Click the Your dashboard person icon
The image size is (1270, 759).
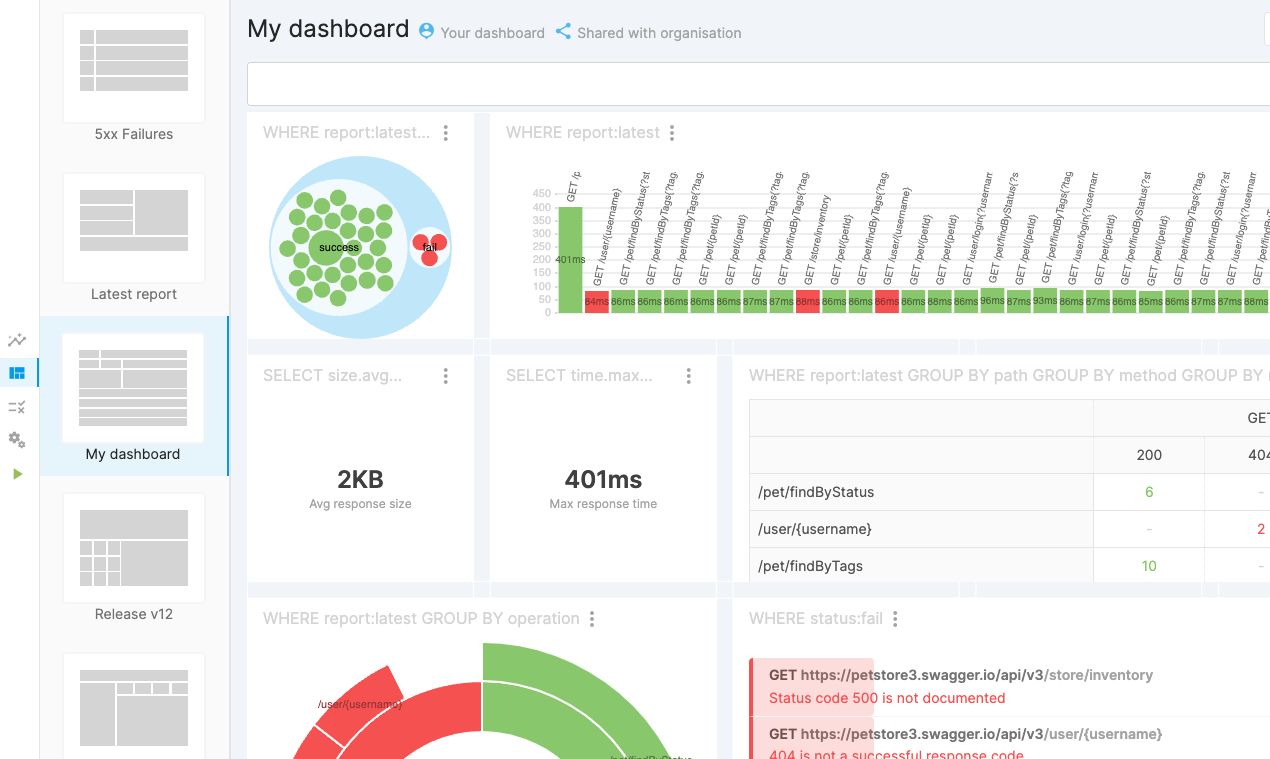(427, 31)
